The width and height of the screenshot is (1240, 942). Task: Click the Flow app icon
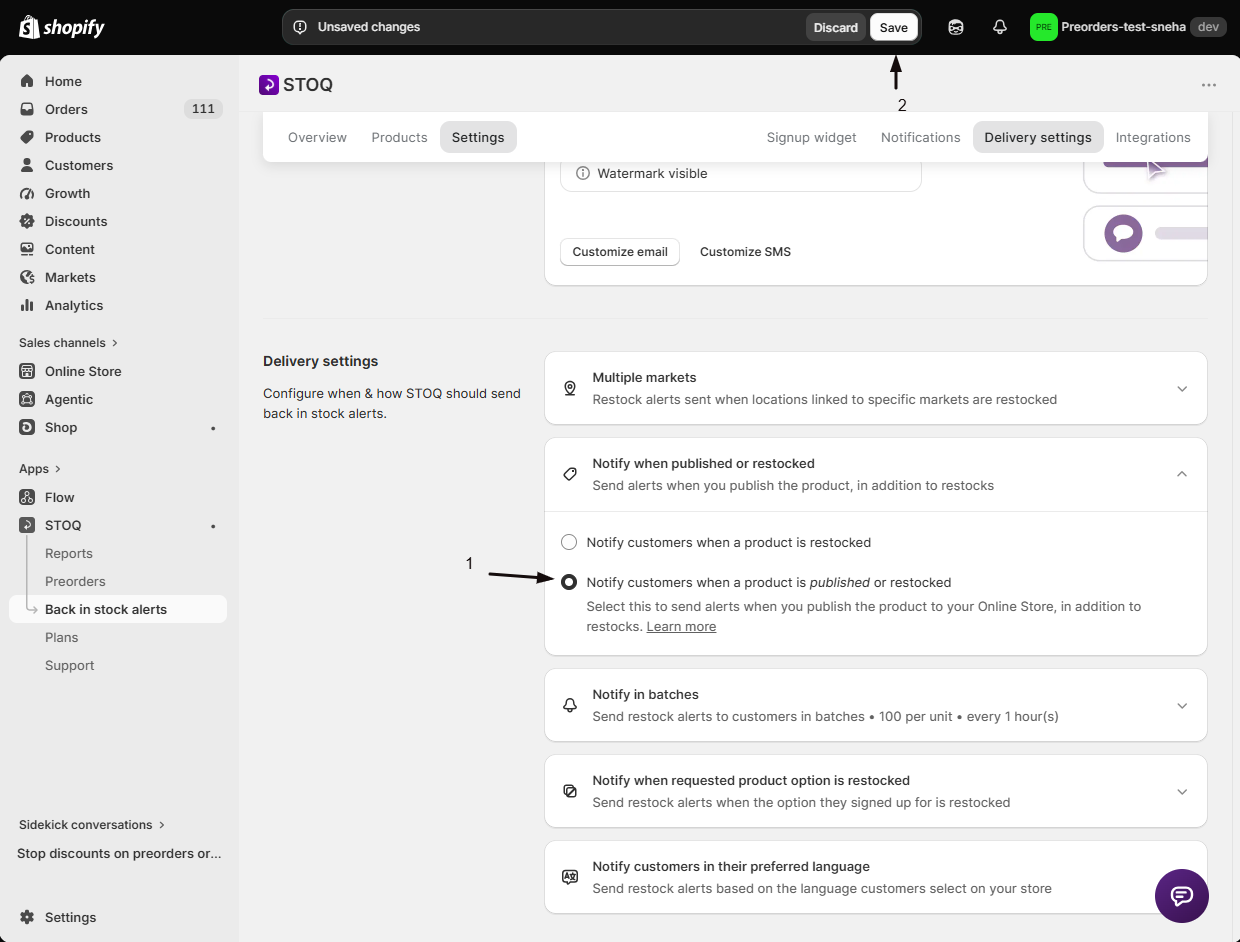tap(27, 497)
